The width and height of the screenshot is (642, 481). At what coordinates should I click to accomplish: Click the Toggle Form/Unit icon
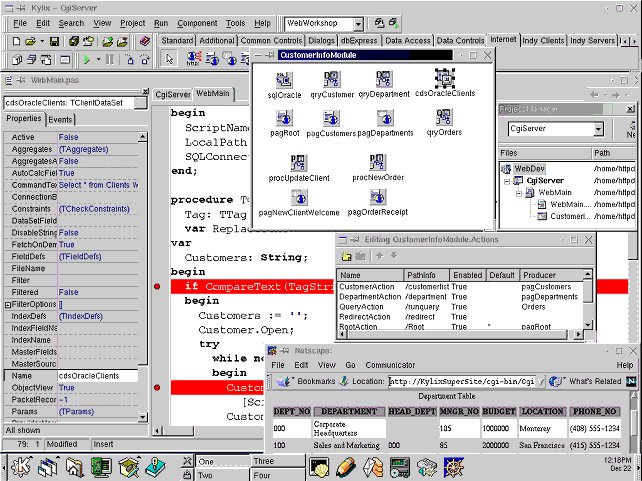tap(46, 60)
